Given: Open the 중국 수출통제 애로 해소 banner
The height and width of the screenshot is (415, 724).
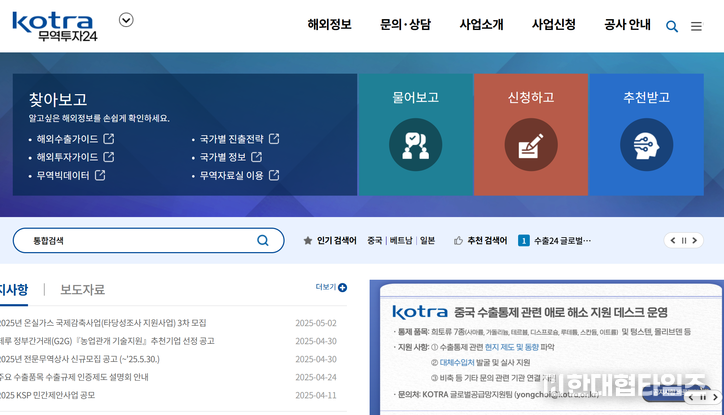Looking at the screenshot, I should (x=547, y=347).
